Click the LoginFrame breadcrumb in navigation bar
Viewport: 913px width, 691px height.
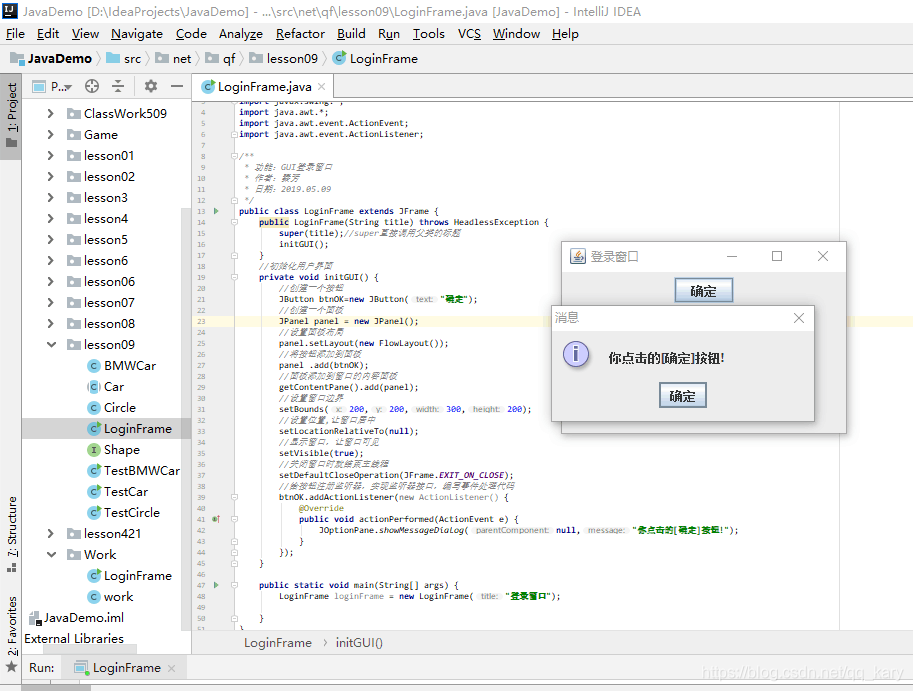click(x=375, y=59)
